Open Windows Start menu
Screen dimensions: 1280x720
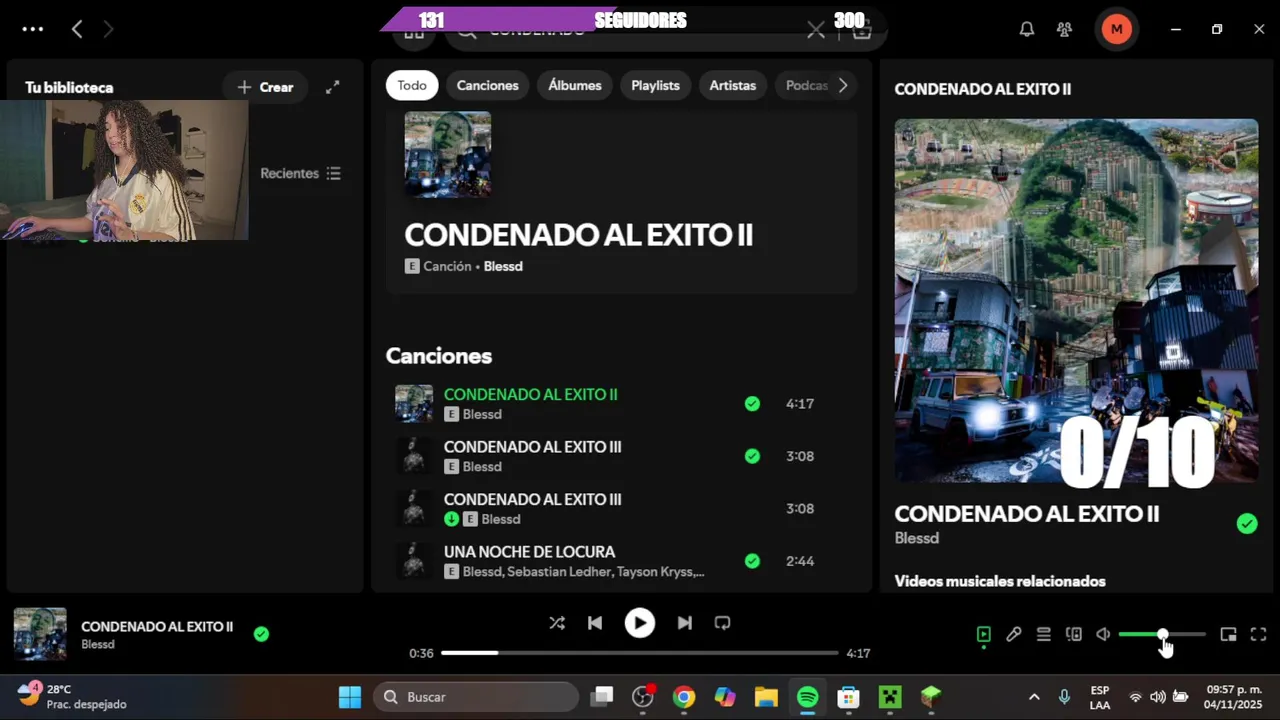click(350, 697)
